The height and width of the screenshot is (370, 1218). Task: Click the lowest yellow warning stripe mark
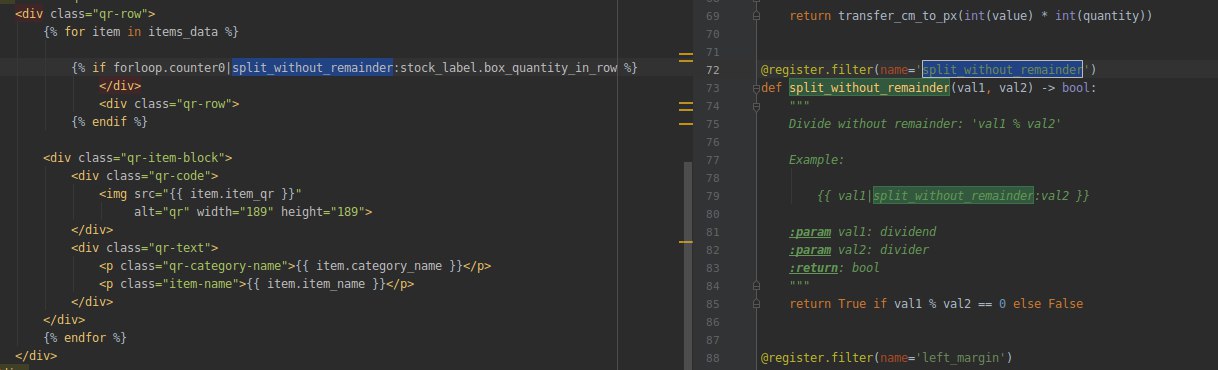686,241
